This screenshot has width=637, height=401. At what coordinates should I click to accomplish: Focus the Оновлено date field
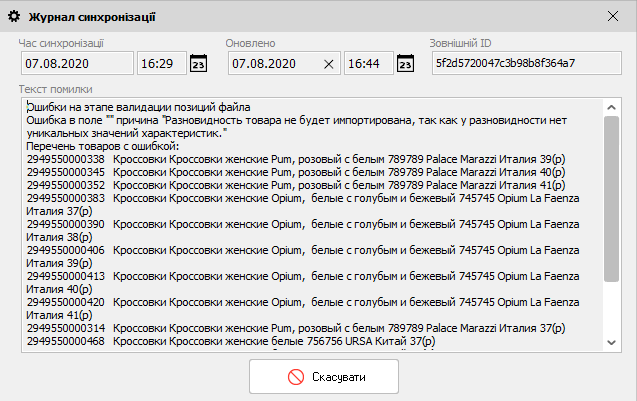coord(272,64)
